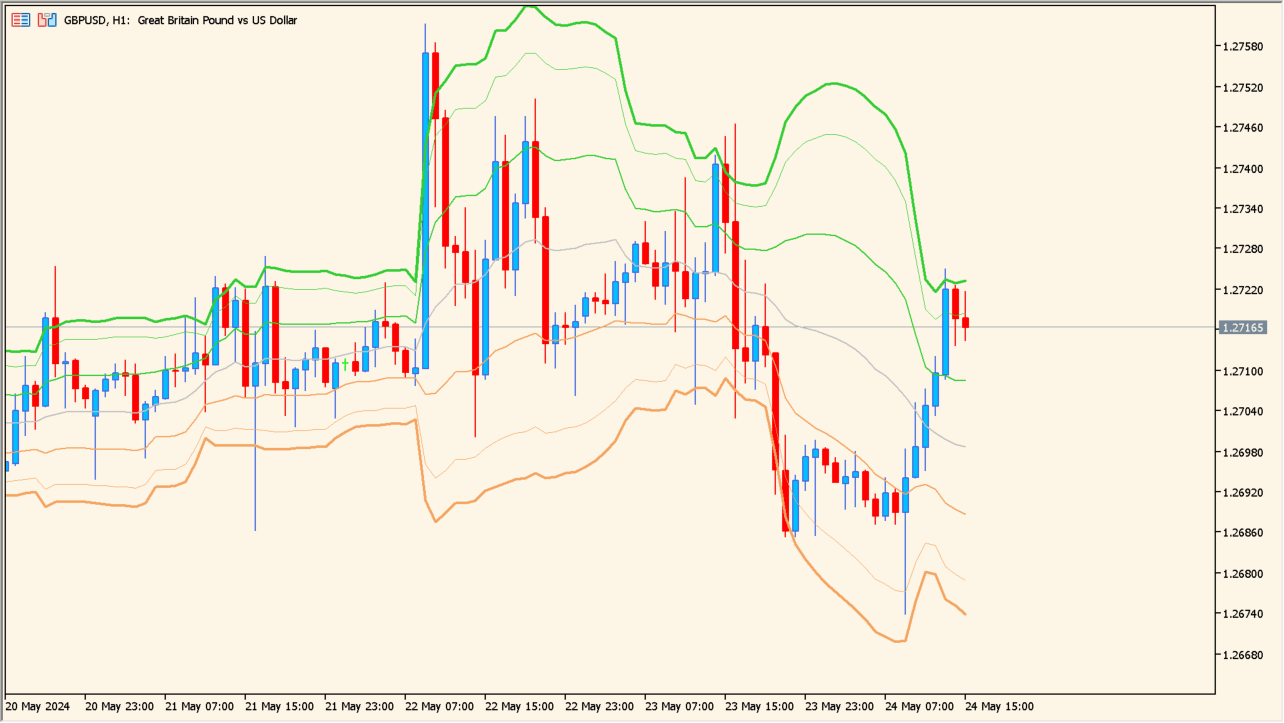Click the 24 May 07:00 time label
Viewport: 1284px width, 723px height.
click(919, 706)
